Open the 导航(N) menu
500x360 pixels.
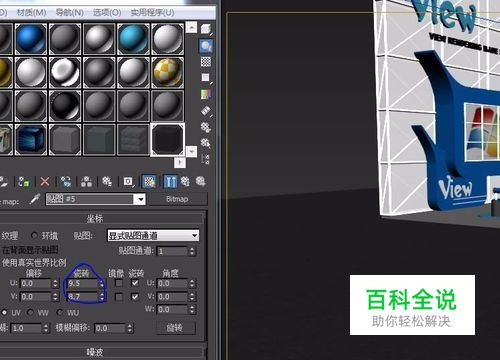click(x=70, y=12)
